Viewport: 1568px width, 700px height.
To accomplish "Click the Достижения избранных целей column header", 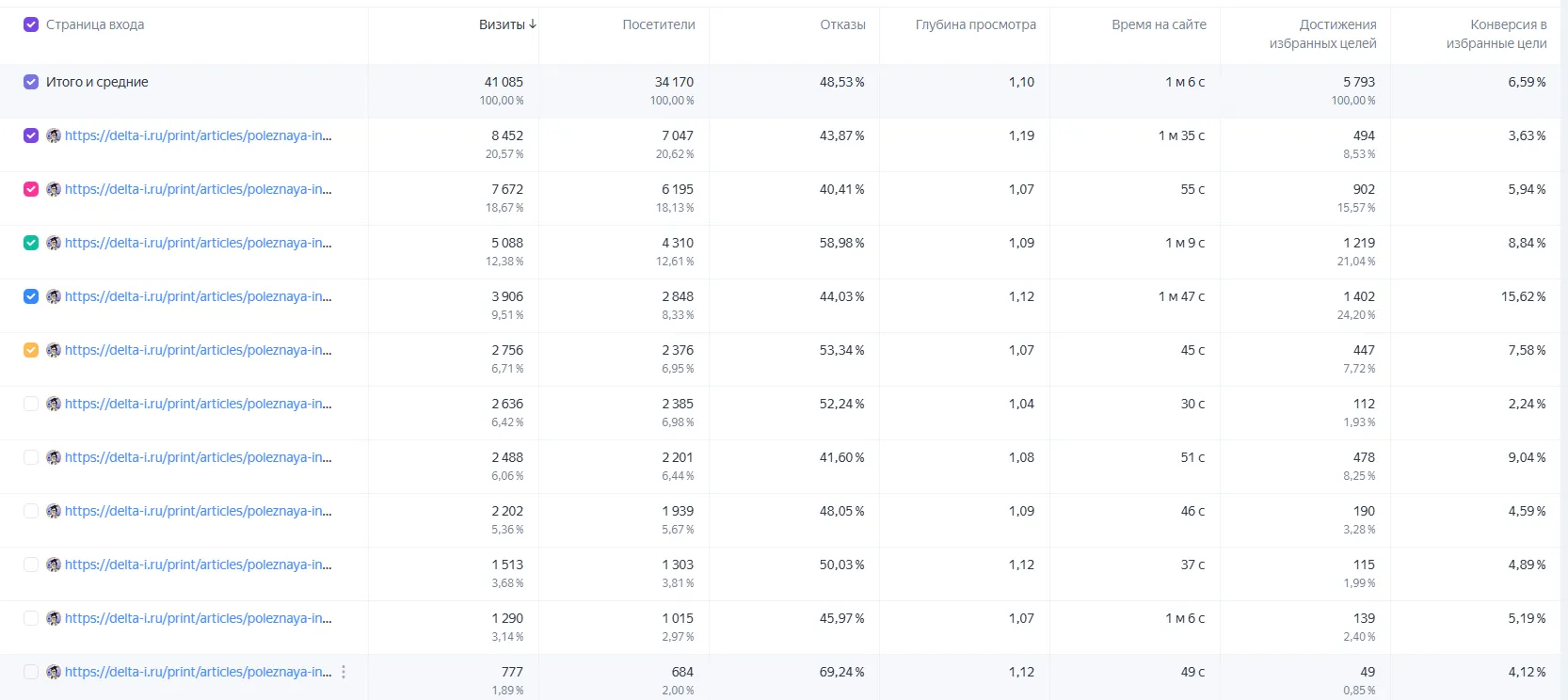I will 1322,34.
